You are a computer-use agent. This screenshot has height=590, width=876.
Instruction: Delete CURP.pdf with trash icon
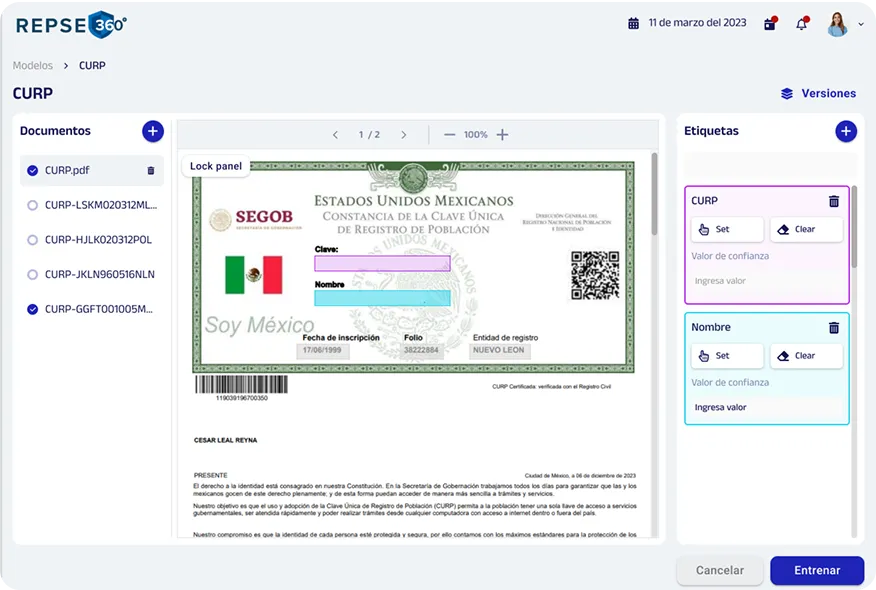point(151,170)
